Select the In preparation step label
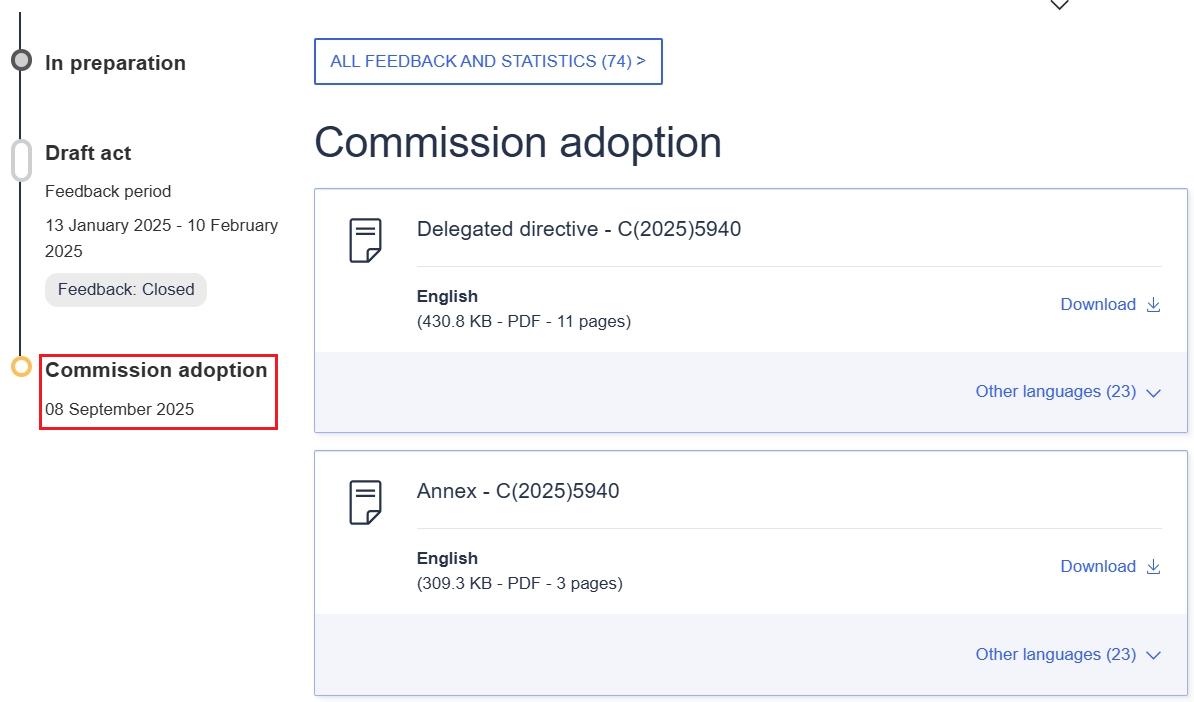Viewport: 1194px width, 702px height. click(x=115, y=63)
